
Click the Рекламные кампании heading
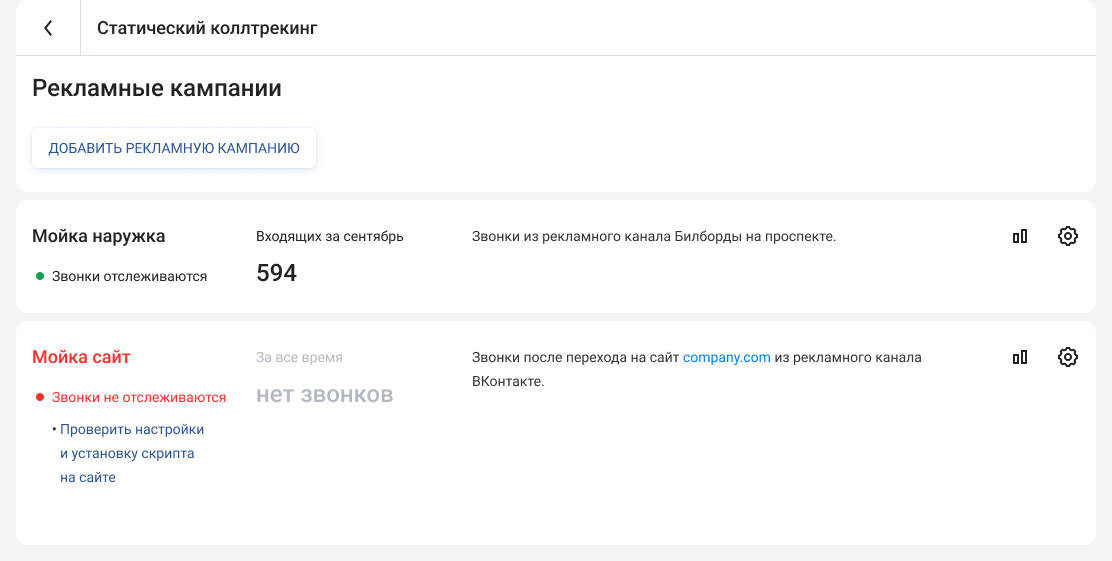(157, 88)
